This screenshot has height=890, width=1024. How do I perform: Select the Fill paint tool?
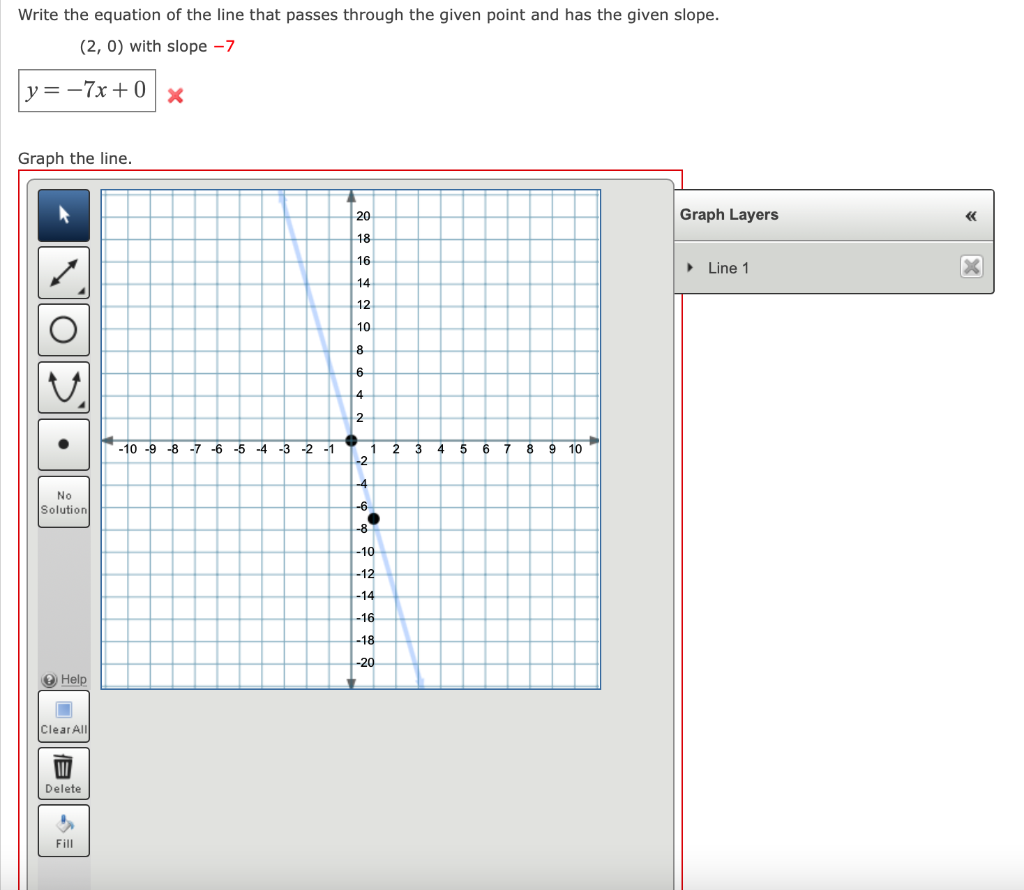pos(63,828)
